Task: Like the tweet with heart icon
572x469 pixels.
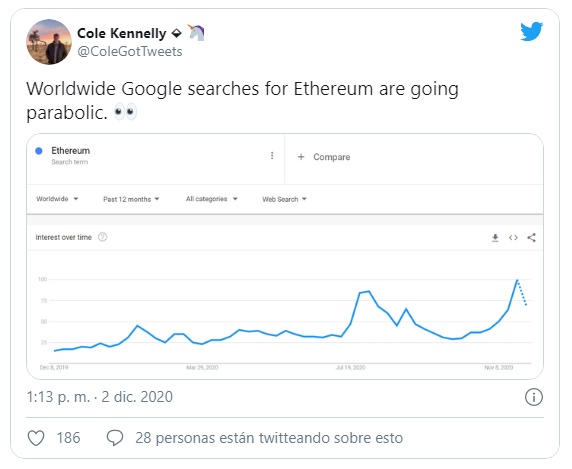Action: [36, 438]
